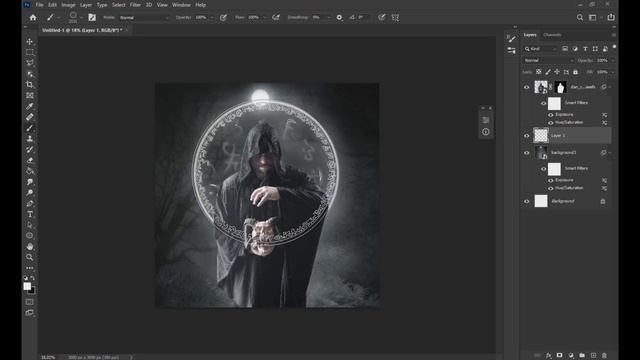Hide the Background layer
Viewport: 640px width, 360px height.
tap(527, 201)
